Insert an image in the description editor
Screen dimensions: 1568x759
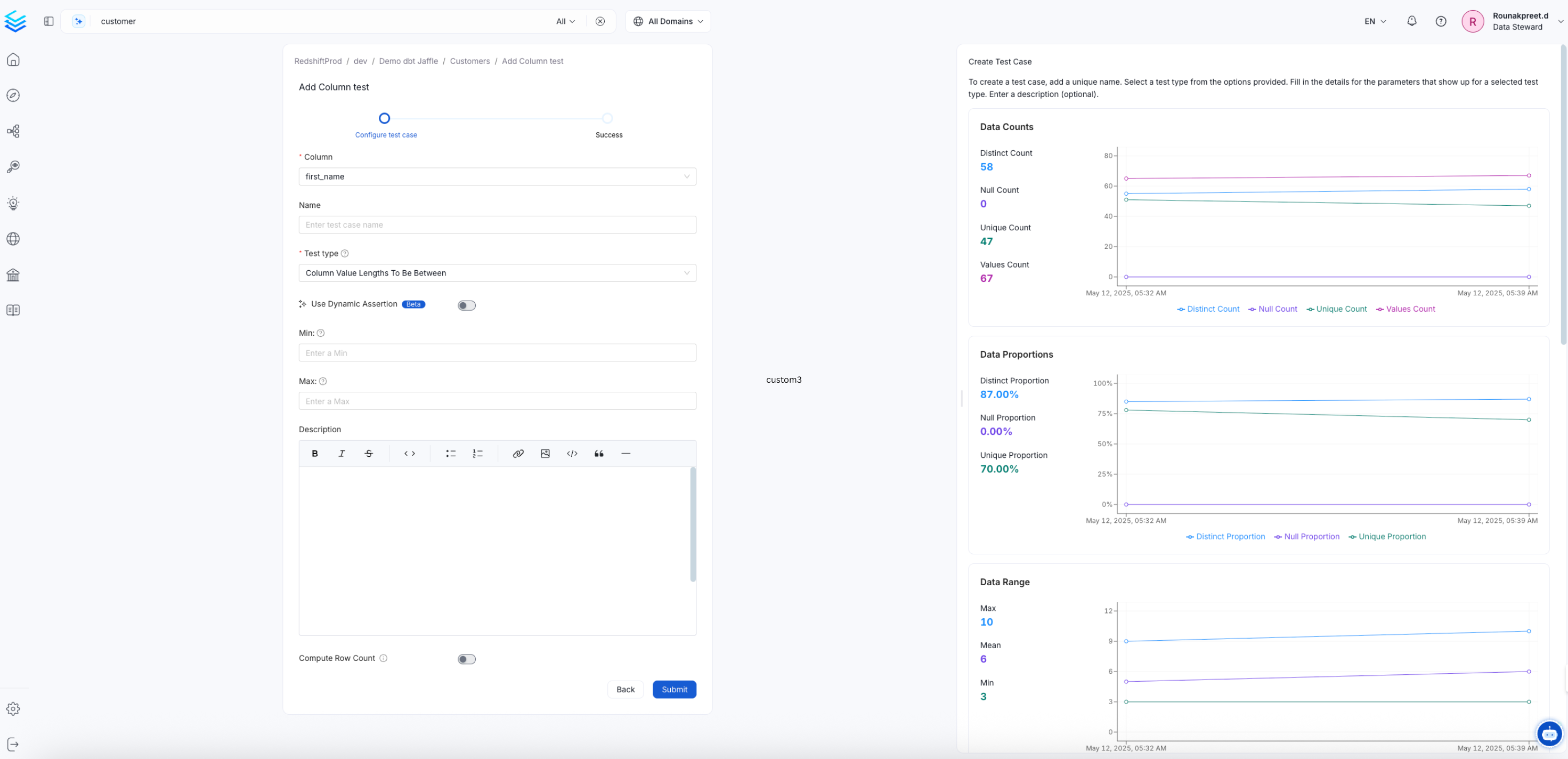click(545, 453)
